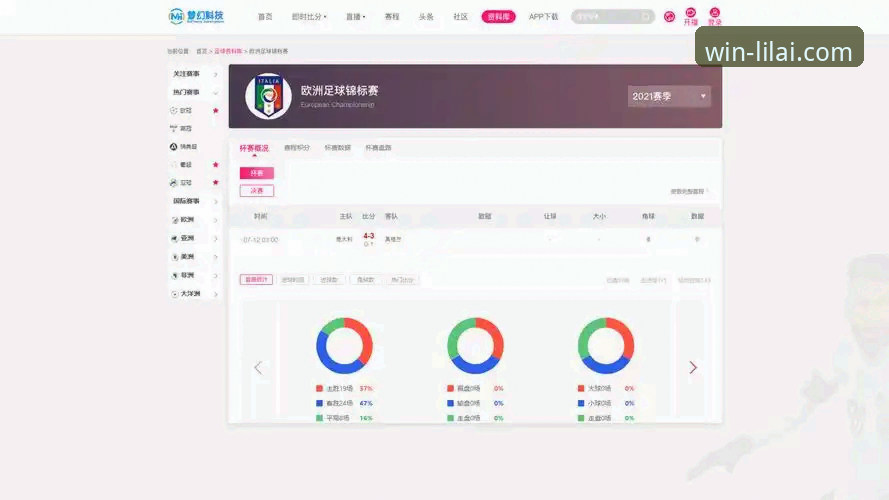Click the 时间 column header
The image size is (889, 500).
click(x=260, y=217)
